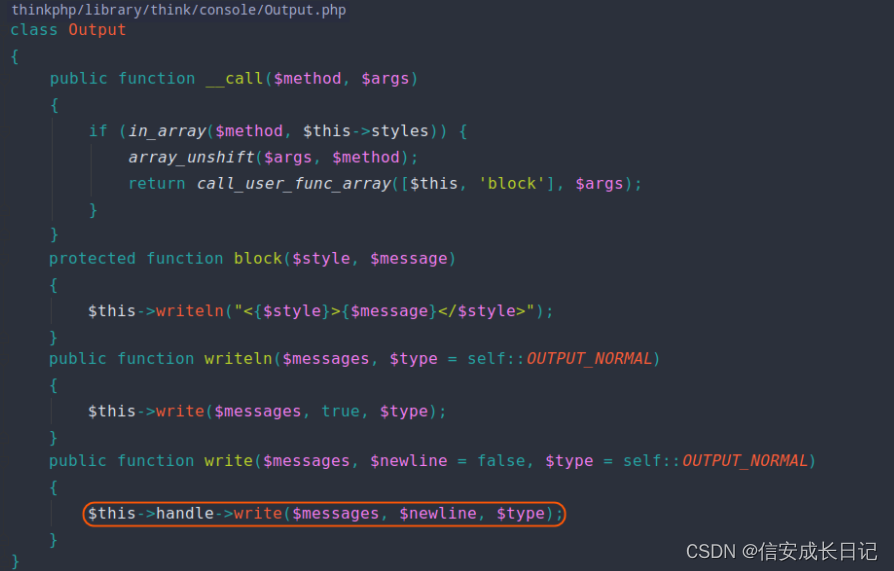Image resolution: width=894 pixels, height=571 pixels.
Task: Click $this->styles in the if condition
Action: pos(365,131)
